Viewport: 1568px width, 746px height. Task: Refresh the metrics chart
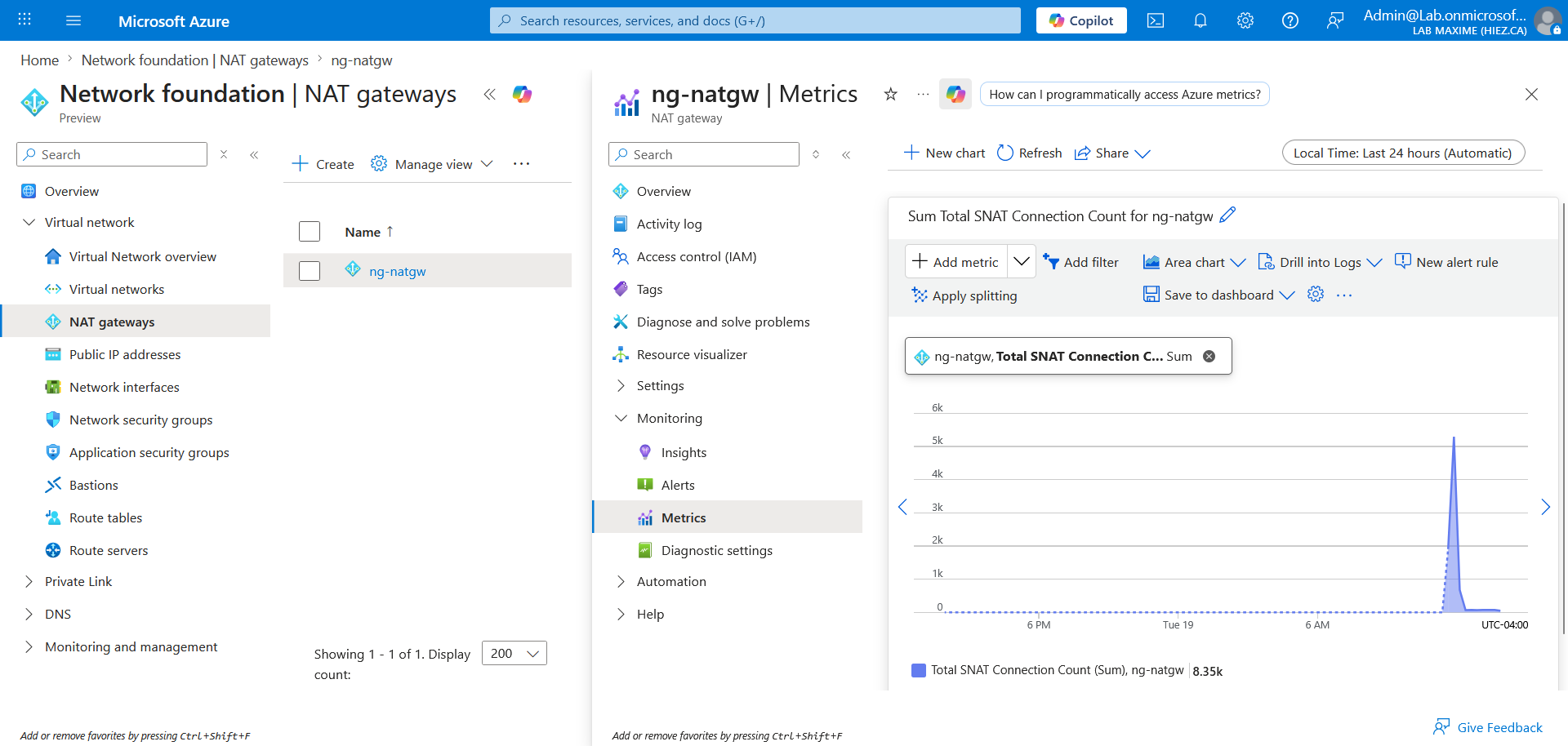tap(1030, 153)
